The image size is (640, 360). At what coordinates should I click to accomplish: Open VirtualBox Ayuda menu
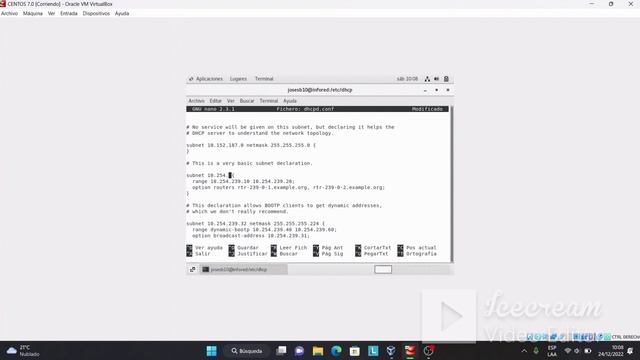122,13
